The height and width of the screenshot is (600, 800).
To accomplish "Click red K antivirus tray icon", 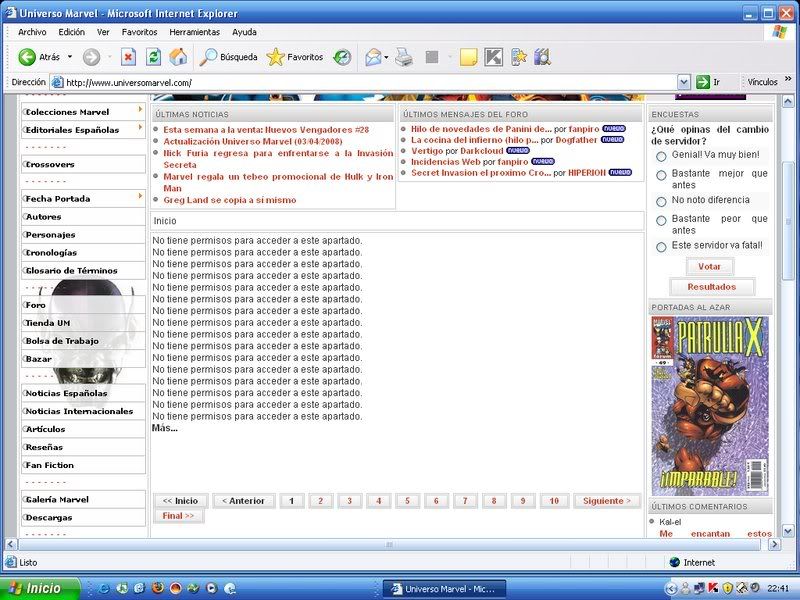I will pos(713,588).
